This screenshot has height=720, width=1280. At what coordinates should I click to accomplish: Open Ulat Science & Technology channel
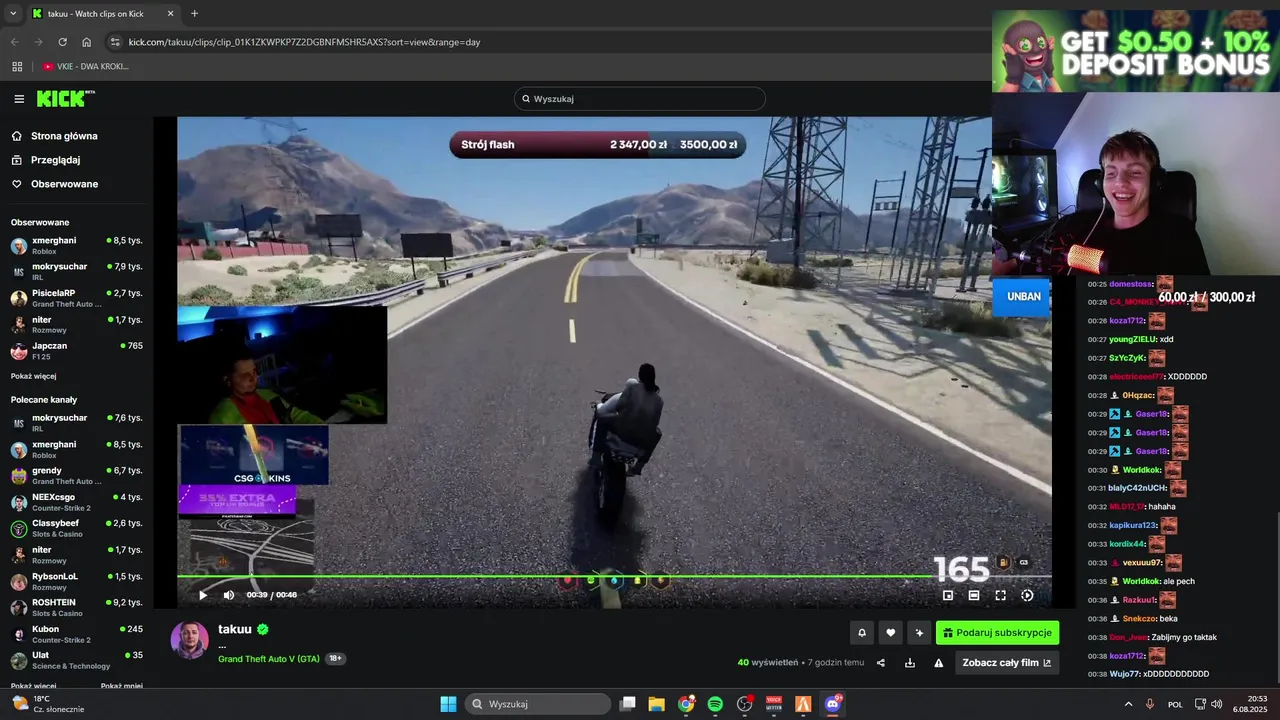[x=76, y=660]
